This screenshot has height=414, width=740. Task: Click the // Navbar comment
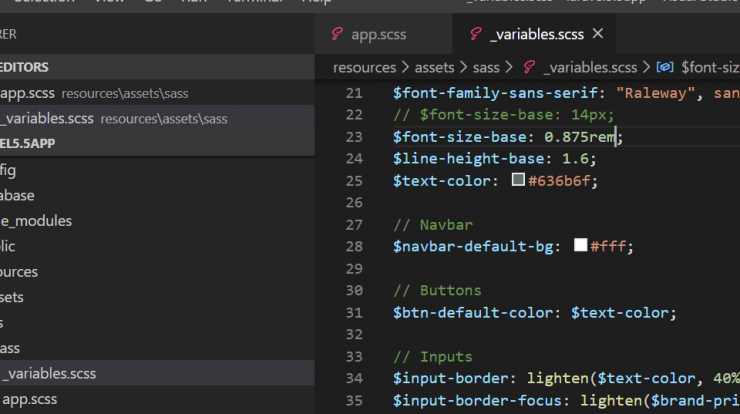[433, 225]
